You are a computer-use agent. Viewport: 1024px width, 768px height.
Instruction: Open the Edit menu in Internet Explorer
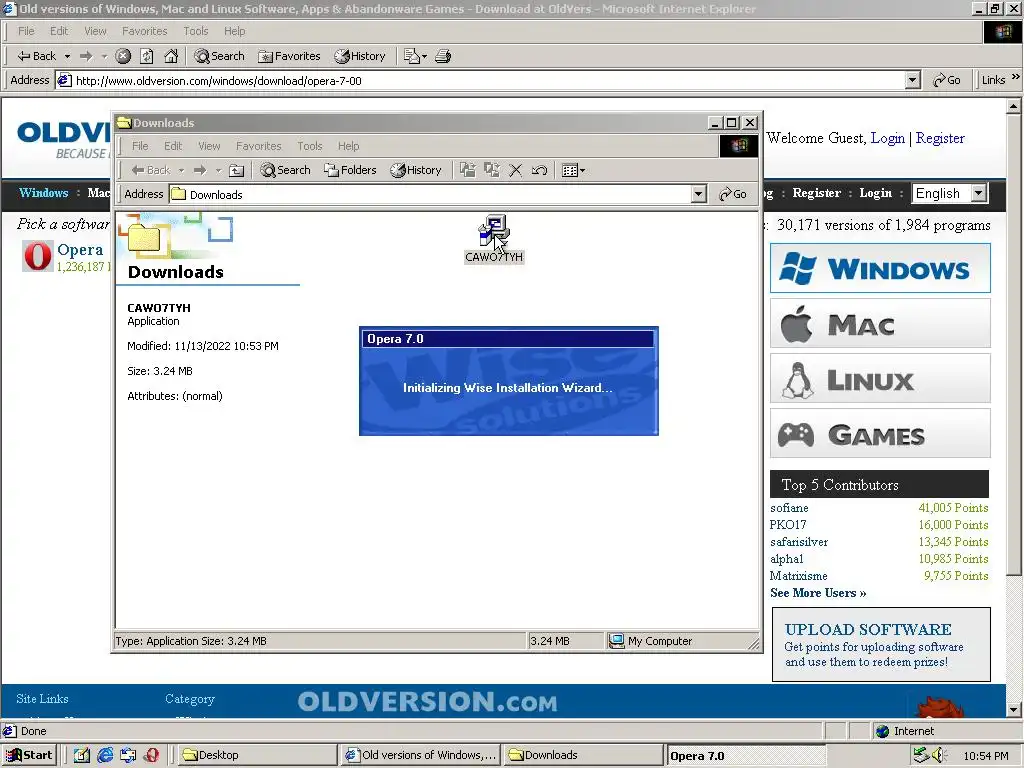59,31
